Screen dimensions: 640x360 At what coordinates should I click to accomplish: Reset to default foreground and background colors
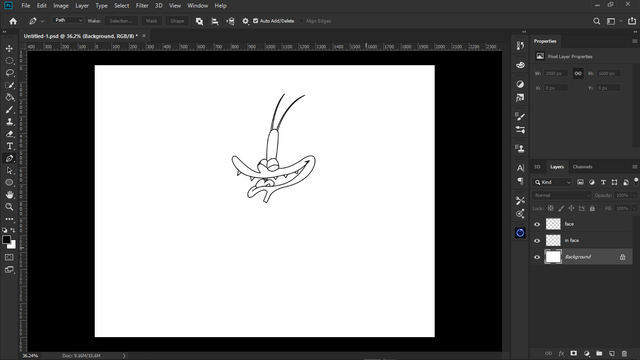[x=4, y=230]
